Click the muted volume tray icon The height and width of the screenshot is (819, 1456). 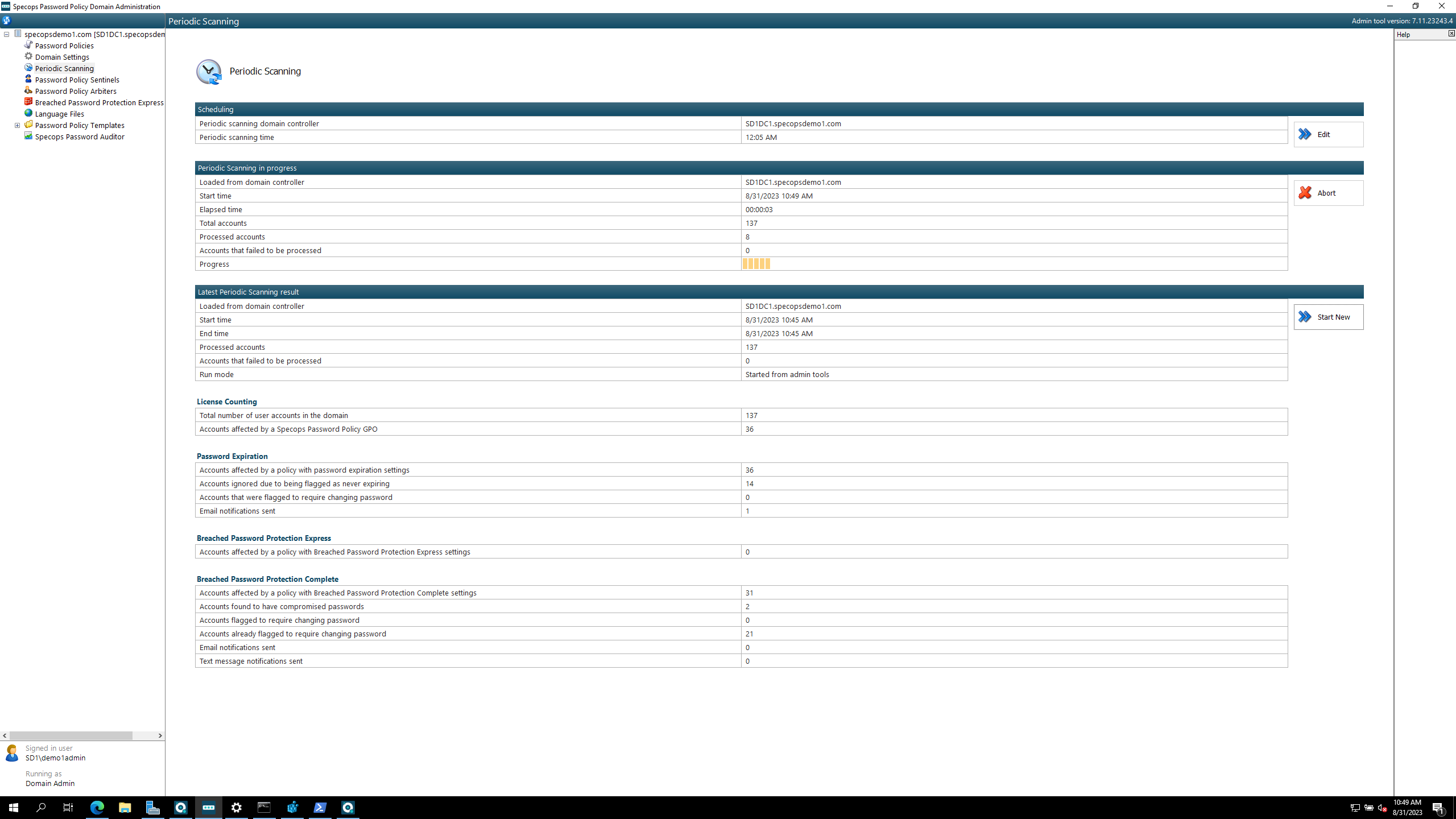pyautogui.click(x=1382, y=808)
